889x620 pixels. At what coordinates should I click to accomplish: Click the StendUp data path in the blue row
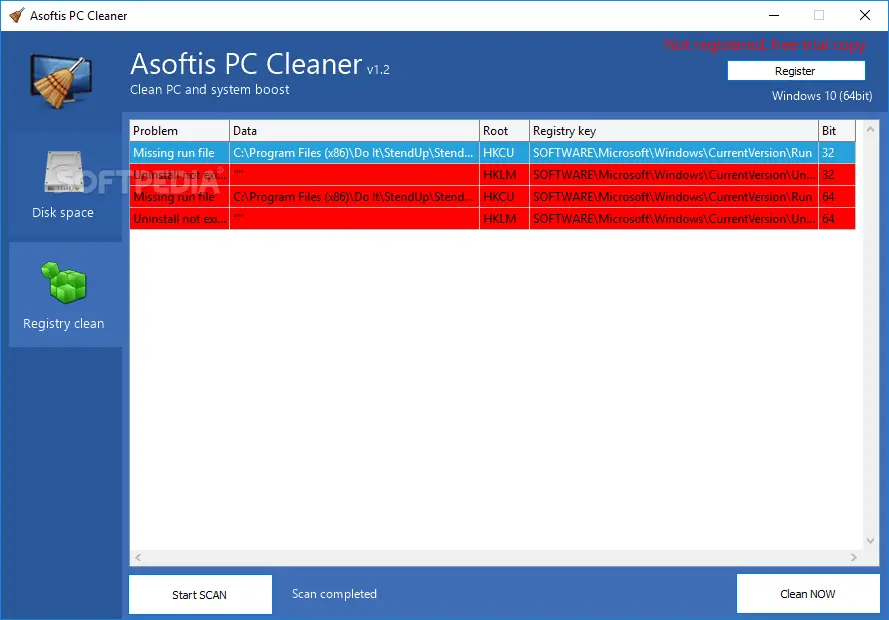click(354, 153)
